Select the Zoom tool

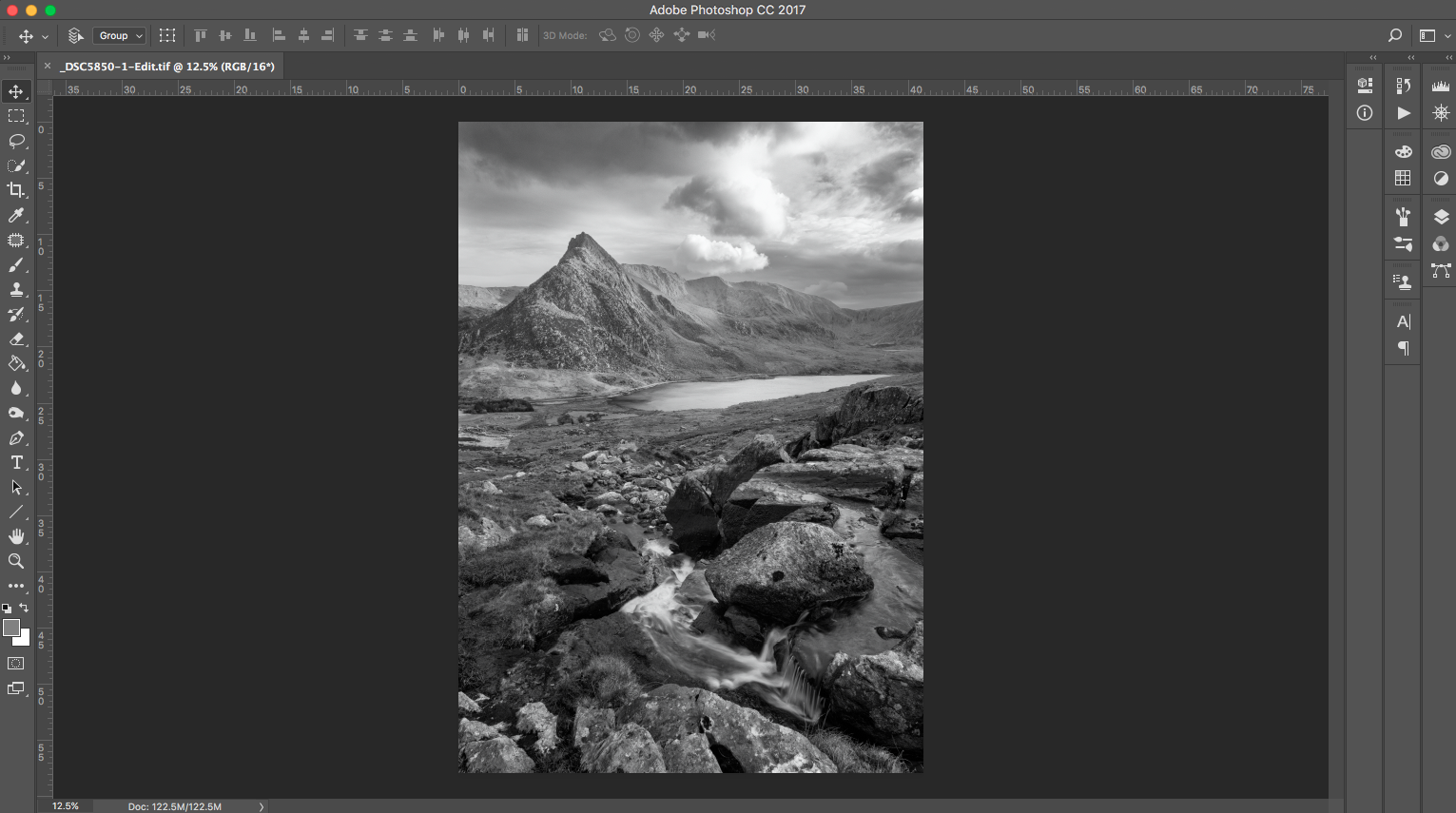coord(16,562)
